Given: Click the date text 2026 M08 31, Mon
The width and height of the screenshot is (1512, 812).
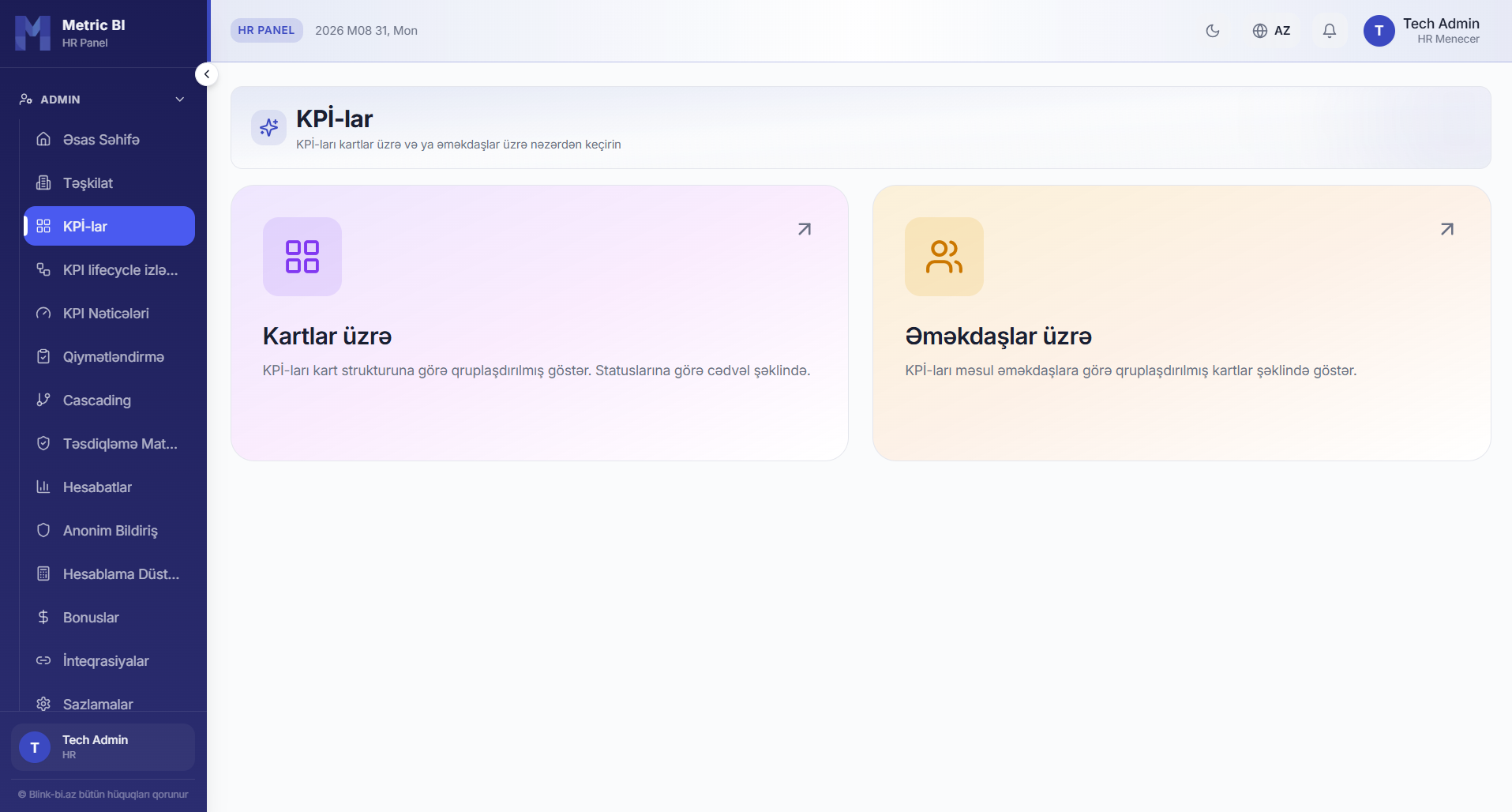Looking at the screenshot, I should pos(366,30).
